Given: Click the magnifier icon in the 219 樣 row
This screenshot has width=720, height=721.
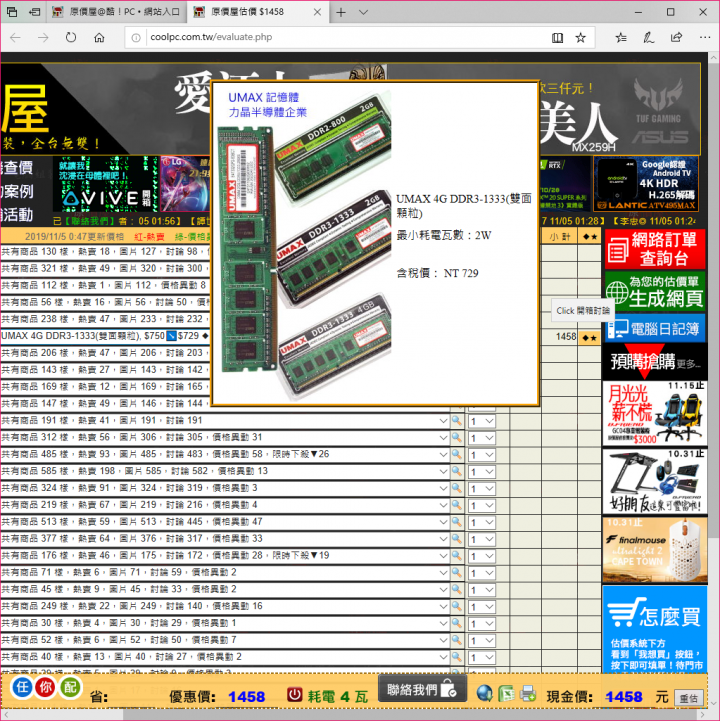Looking at the screenshot, I should tap(457, 505).
